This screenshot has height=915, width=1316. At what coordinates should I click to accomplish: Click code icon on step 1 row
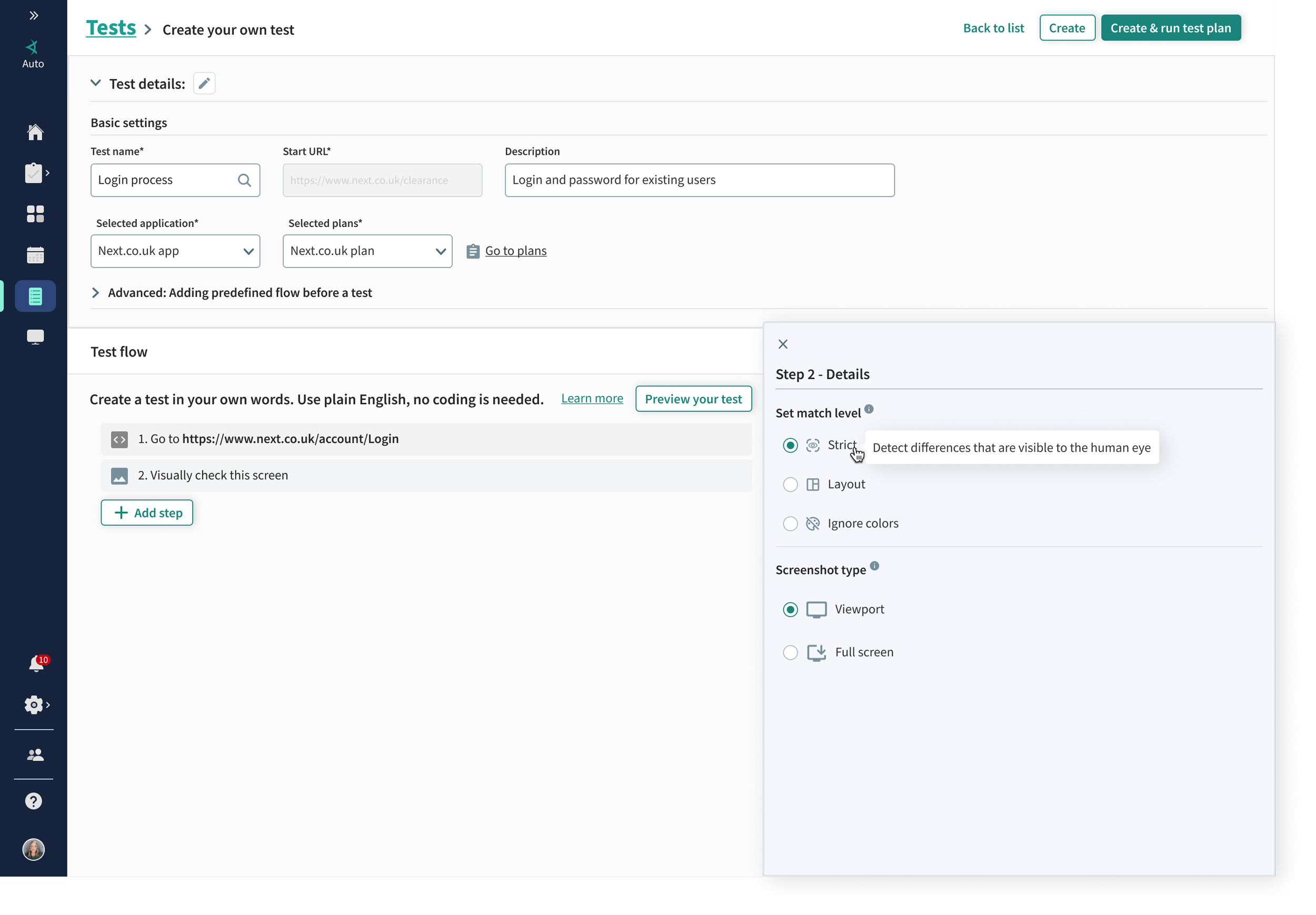[x=119, y=439]
